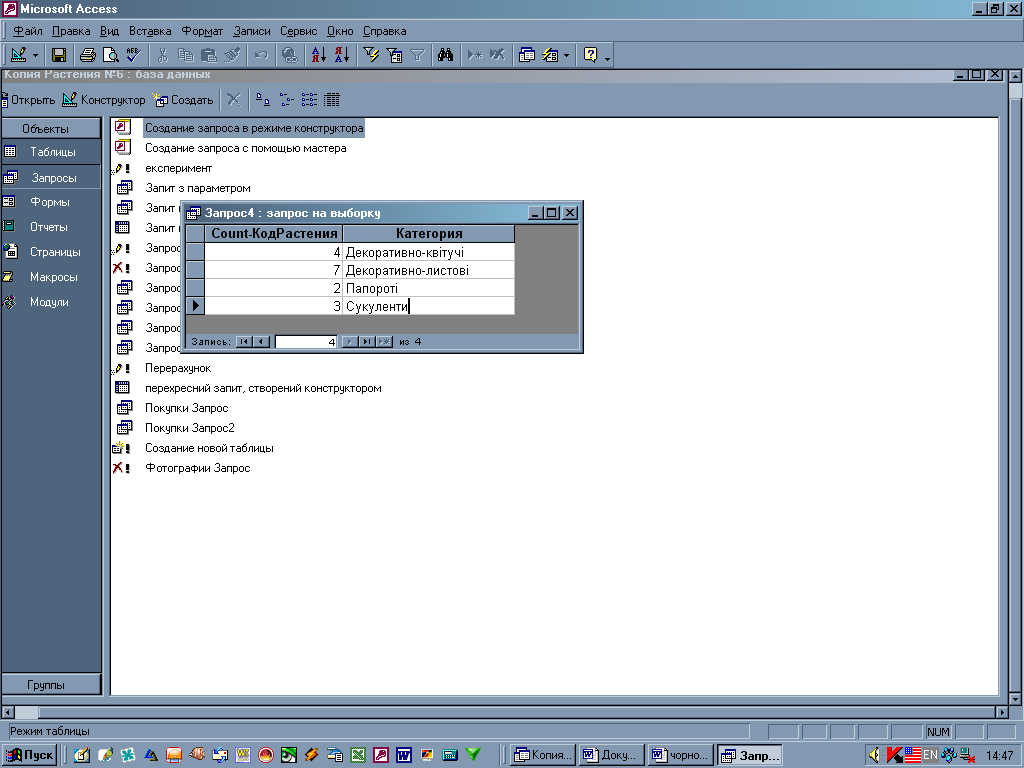Switch to List view icon
This screenshot has height=768, width=1024.
[x=309, y=100]
